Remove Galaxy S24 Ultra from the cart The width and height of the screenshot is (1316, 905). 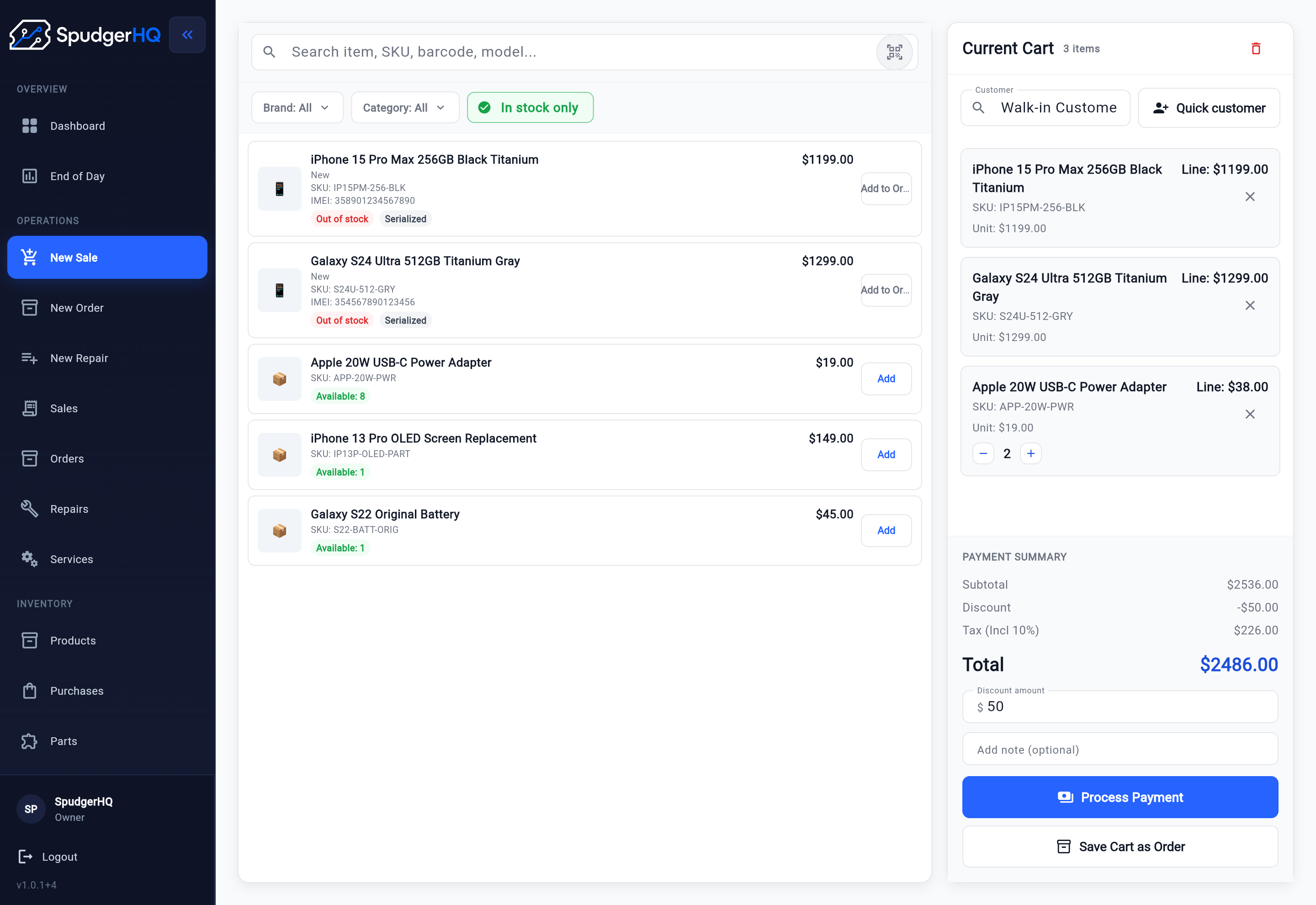(x=1250, y=306)
